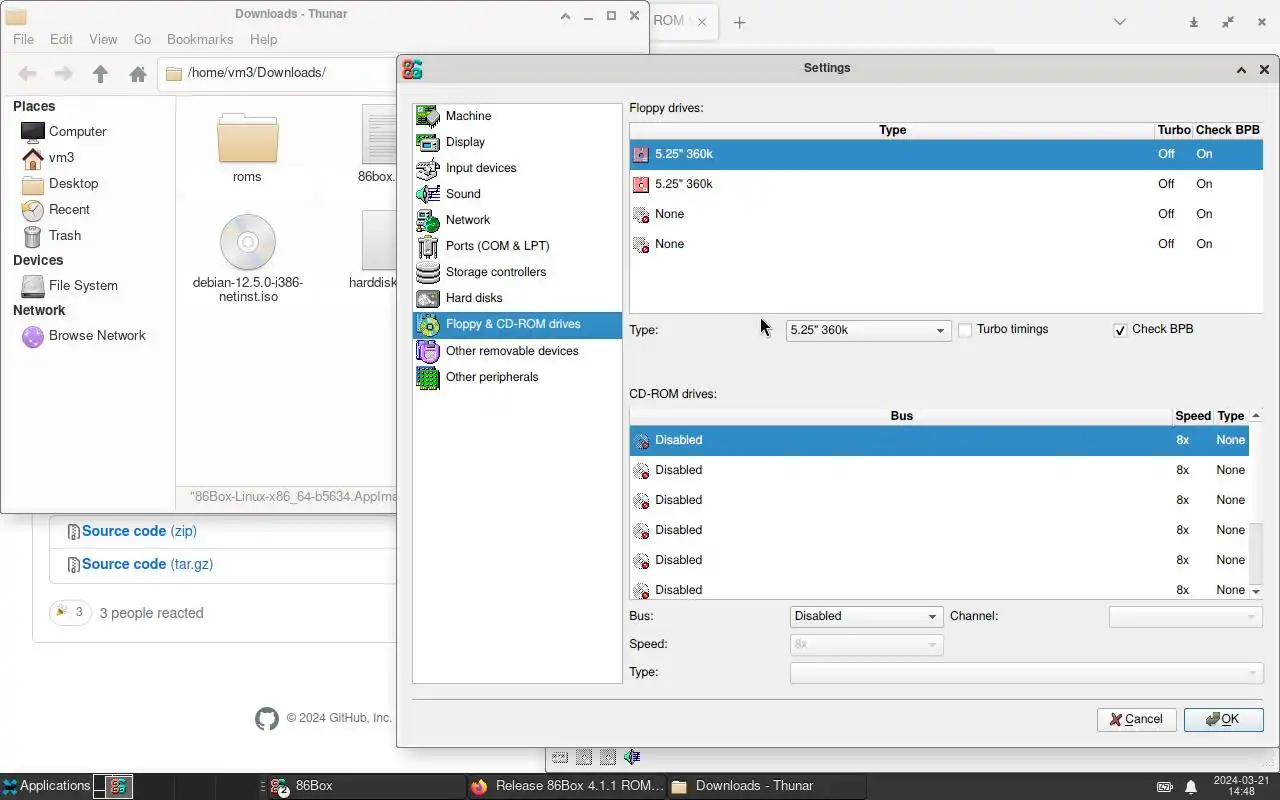The height and width of the screenshot is (800, 1280).
Task: Open the CD-ROM Channel dropdown
Action: [x=1186, y=617]
